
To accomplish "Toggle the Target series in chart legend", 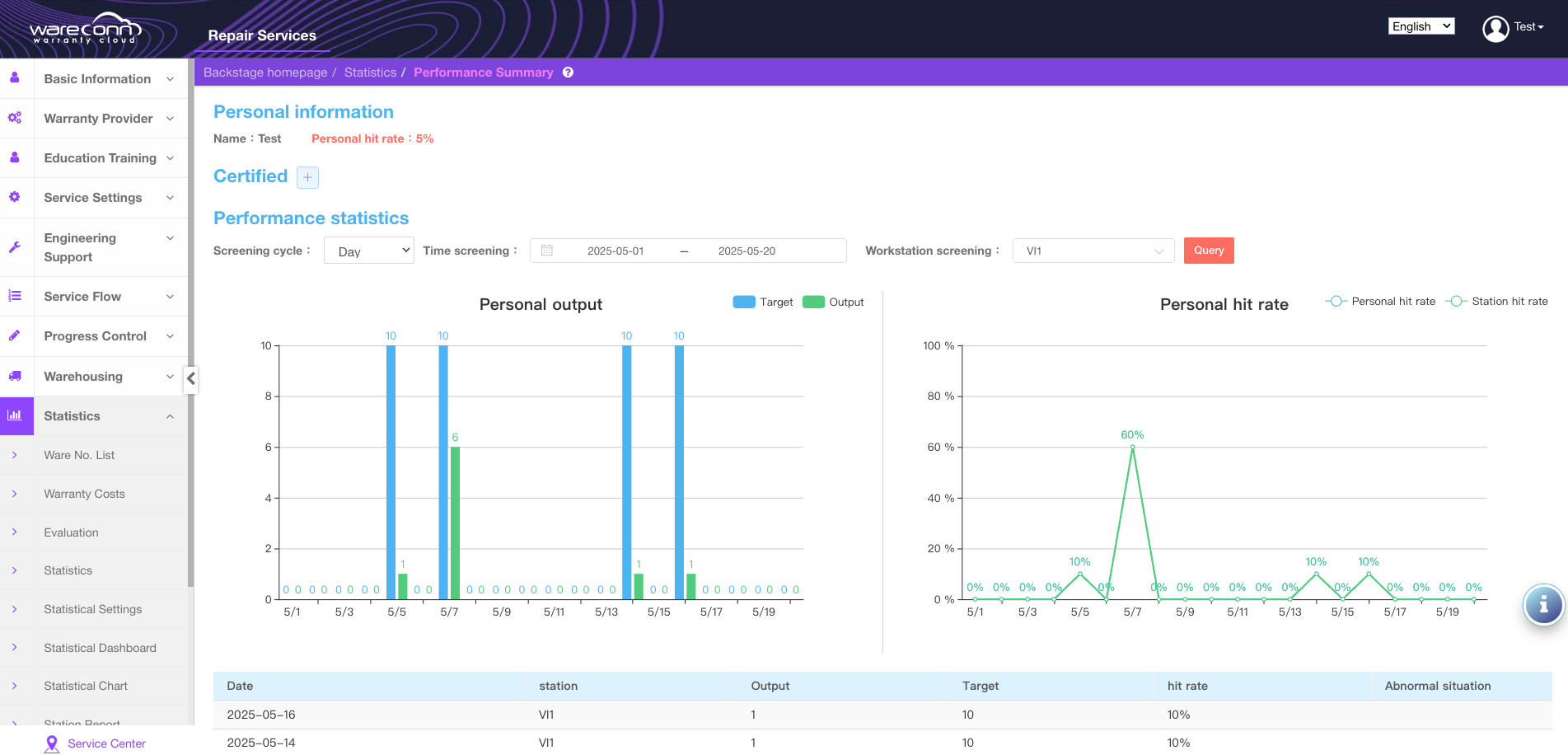I will point(763,302).
